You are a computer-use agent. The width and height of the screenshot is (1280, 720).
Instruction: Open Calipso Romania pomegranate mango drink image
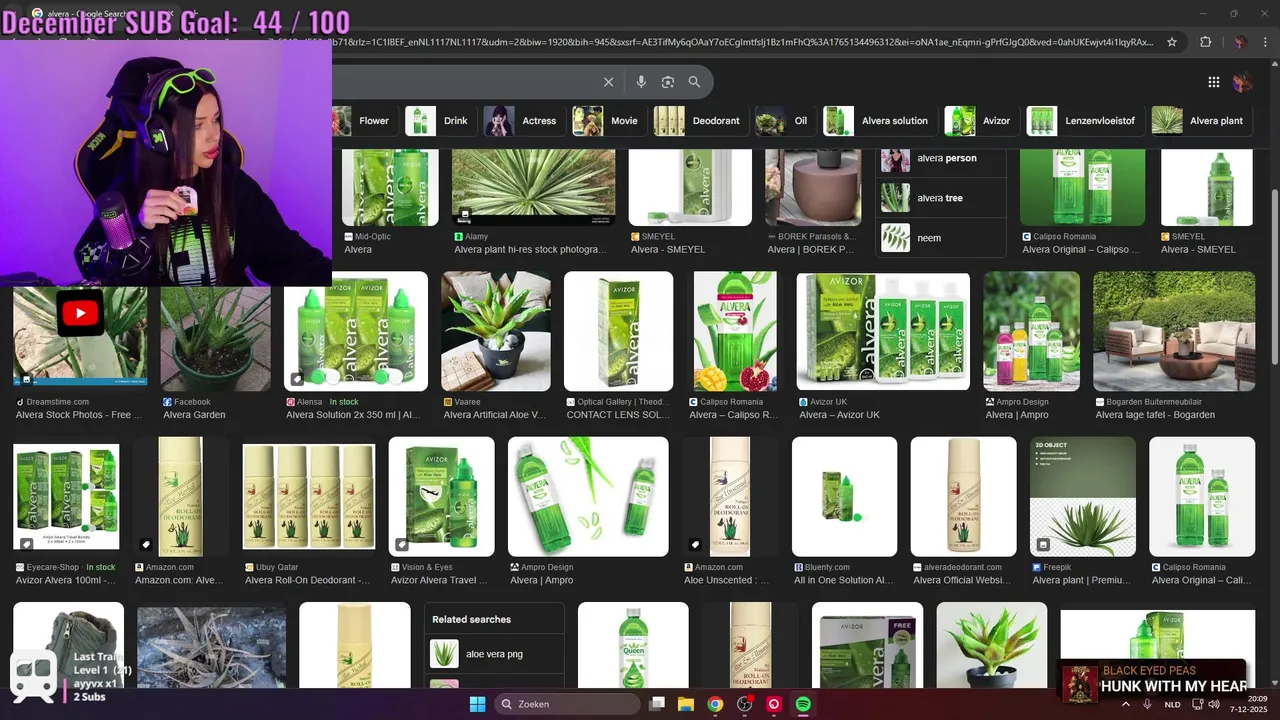point(735,331)
